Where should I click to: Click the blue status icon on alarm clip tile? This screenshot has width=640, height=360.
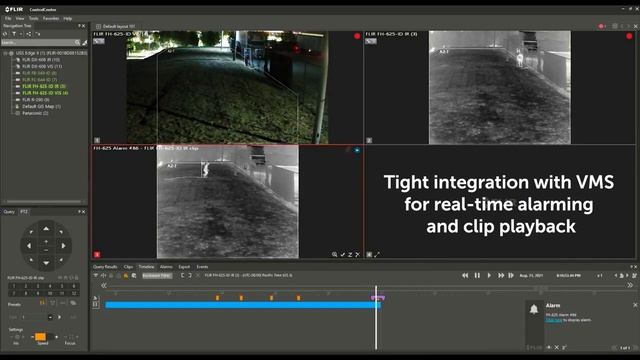point(357,150)
